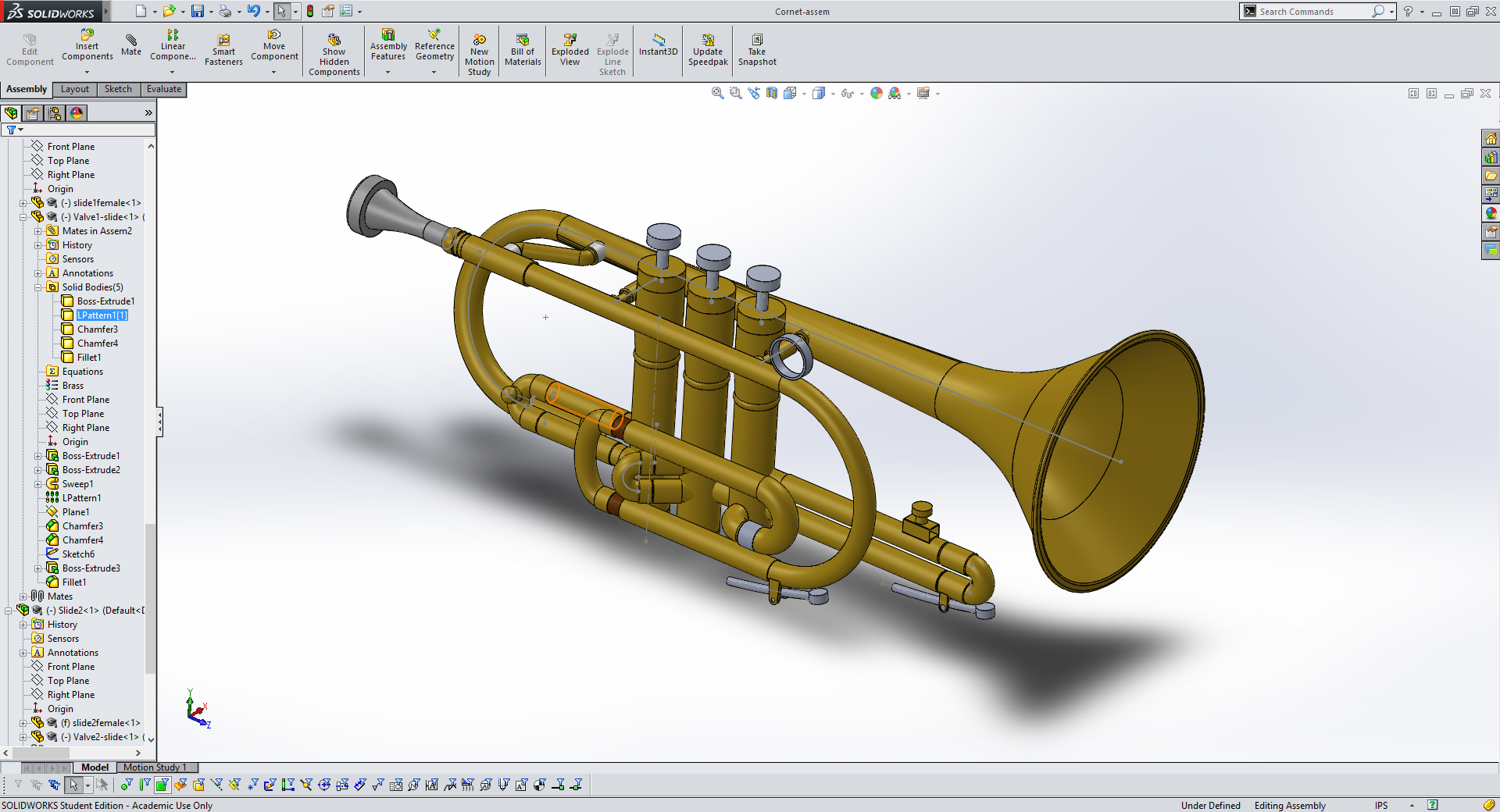Click the Edit Appearance color ball in view toolbar
The height and width of the screenshot is (812, 1500).
(x=877, y=93)
